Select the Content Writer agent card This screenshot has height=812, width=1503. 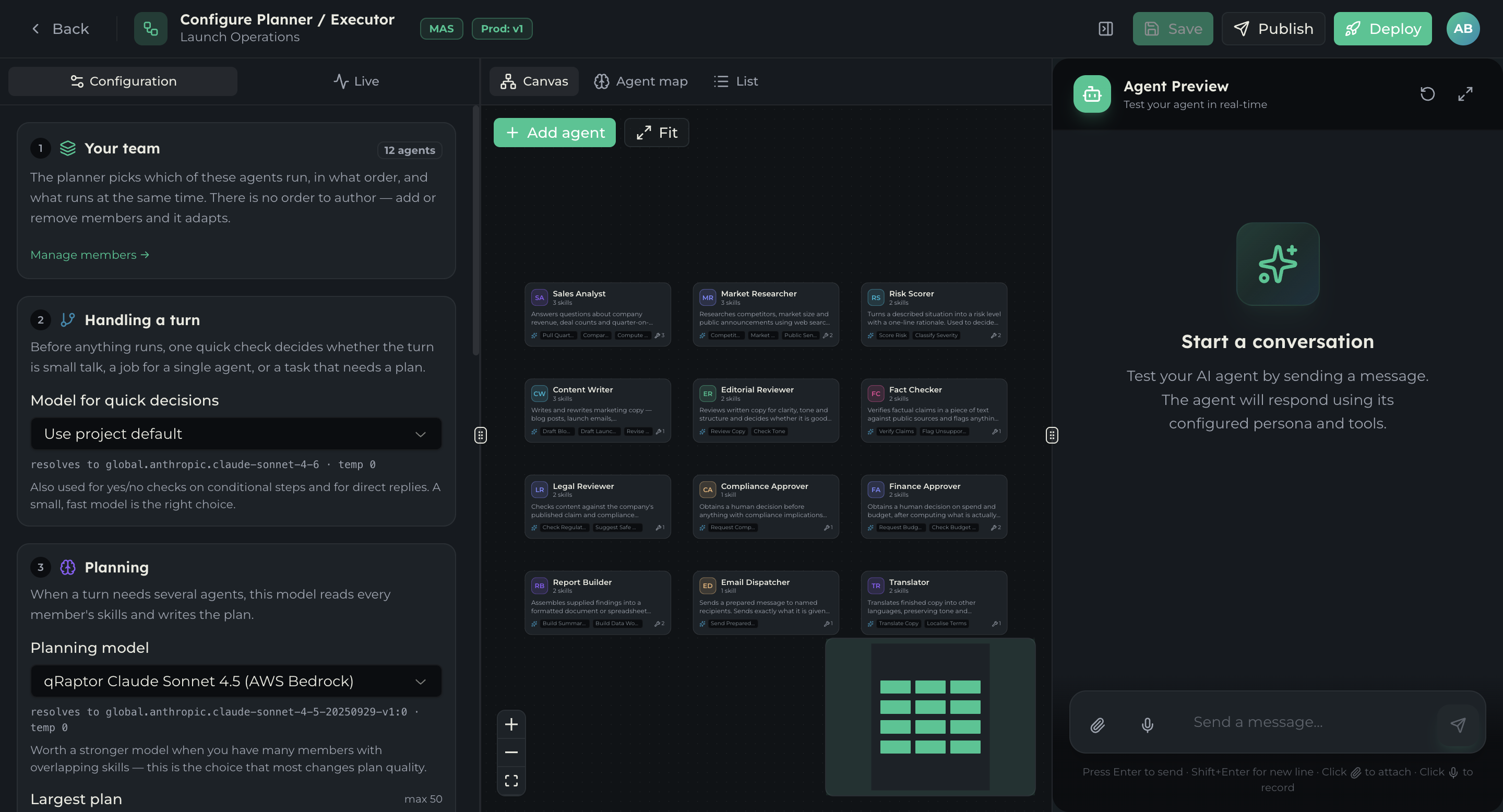[598, 411]
